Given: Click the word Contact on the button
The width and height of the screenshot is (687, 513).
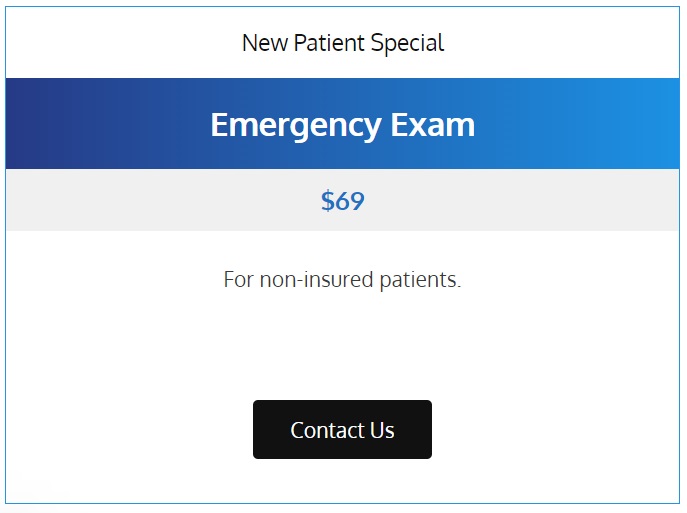Looking at the screenshot, I should tap(327, 430).
